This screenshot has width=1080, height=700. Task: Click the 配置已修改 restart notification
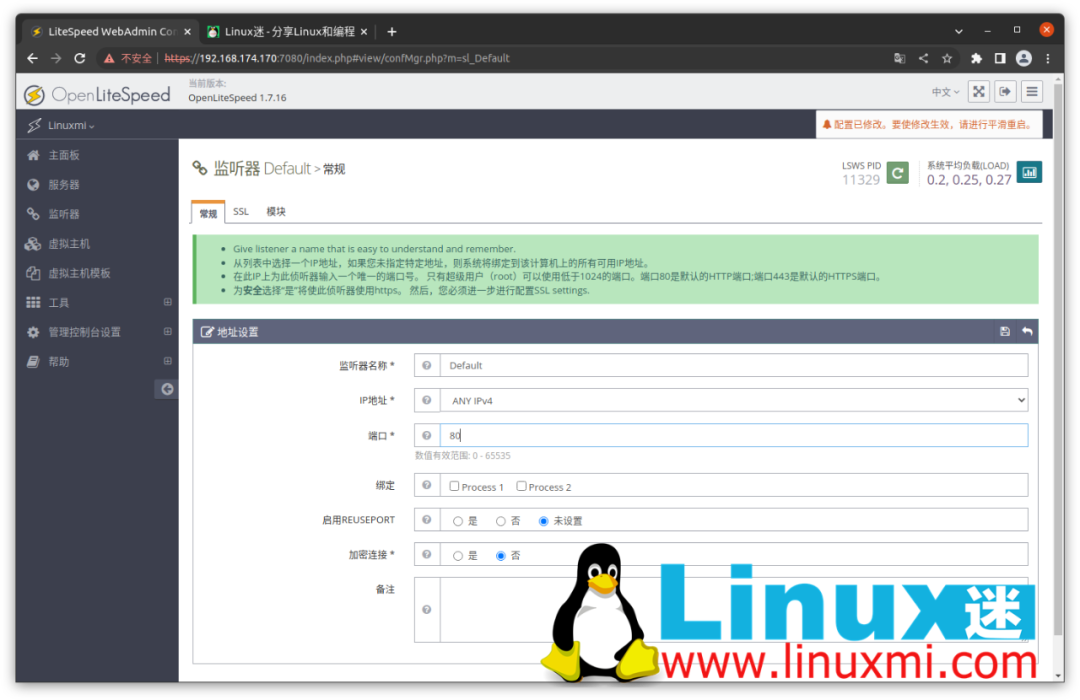tap(928, 125)
